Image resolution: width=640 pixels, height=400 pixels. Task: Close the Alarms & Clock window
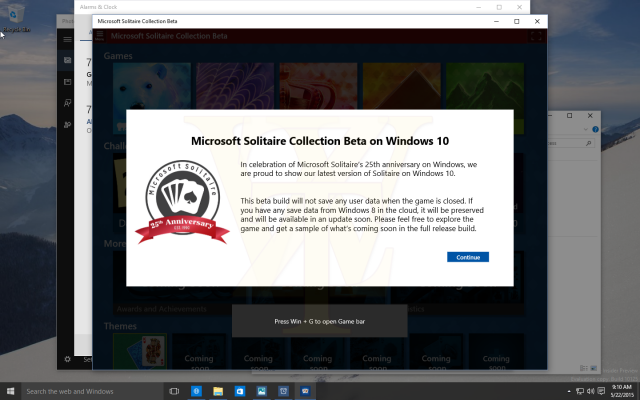[x=519, y=7]
